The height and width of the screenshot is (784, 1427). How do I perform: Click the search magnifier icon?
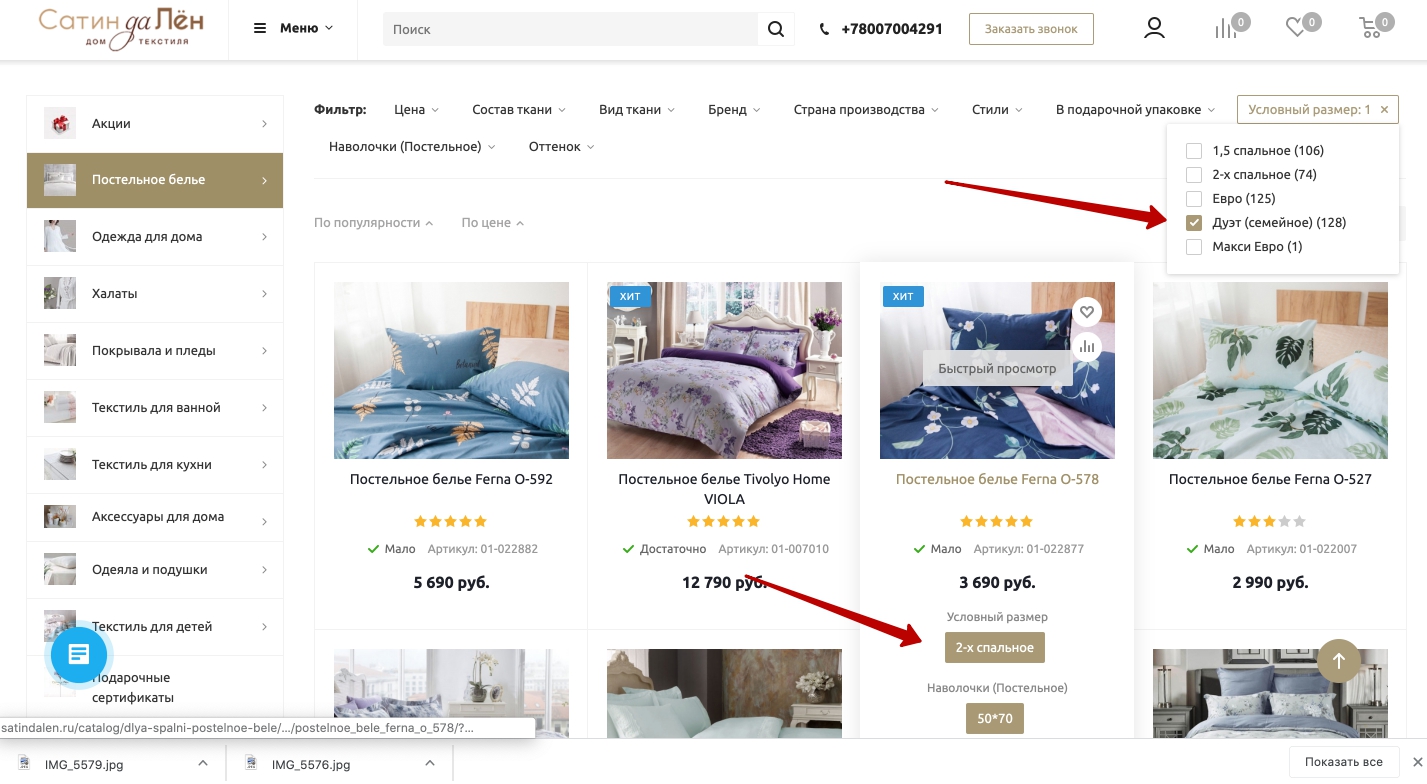[776, 29]
